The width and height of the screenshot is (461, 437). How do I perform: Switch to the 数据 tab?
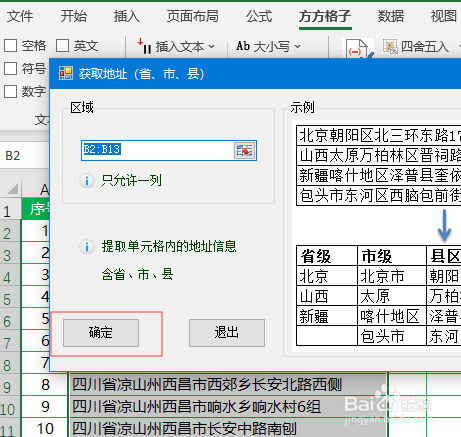click(391, 16)
